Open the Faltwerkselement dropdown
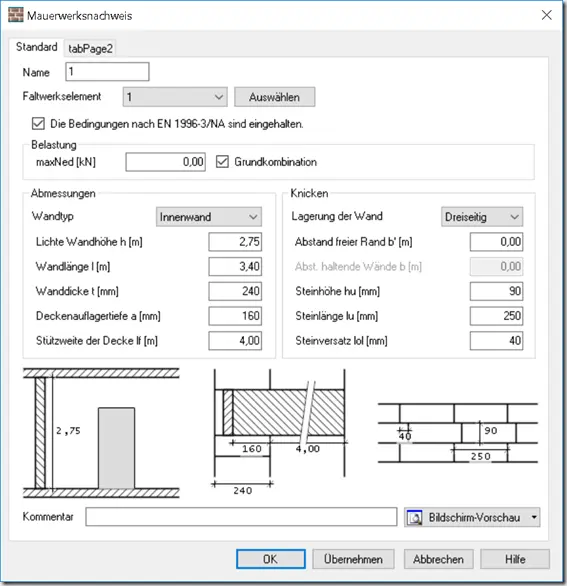Screen dimensions: 567x586 click(175, 97)
